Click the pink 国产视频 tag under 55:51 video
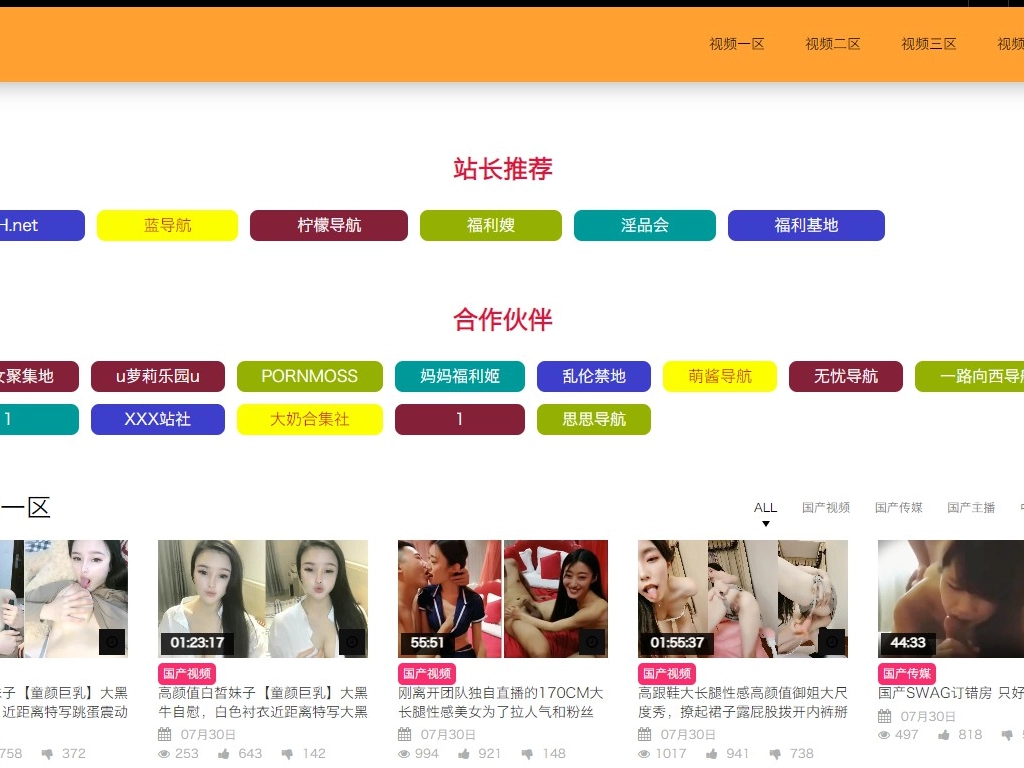This screenshot has height=768, width=1024. point(427,674)
